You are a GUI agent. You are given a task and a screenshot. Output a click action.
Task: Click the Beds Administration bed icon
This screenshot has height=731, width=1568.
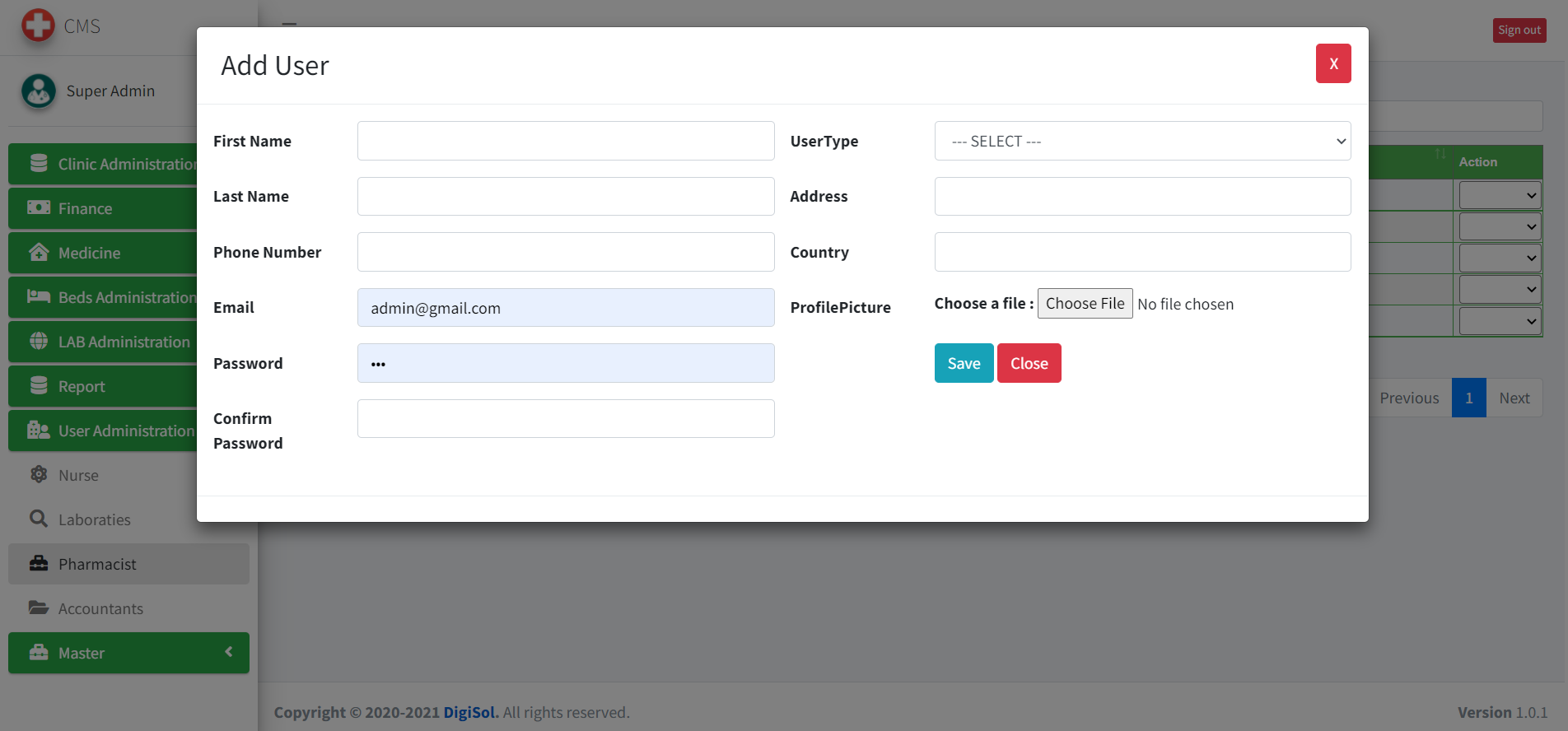coord(39,296)
